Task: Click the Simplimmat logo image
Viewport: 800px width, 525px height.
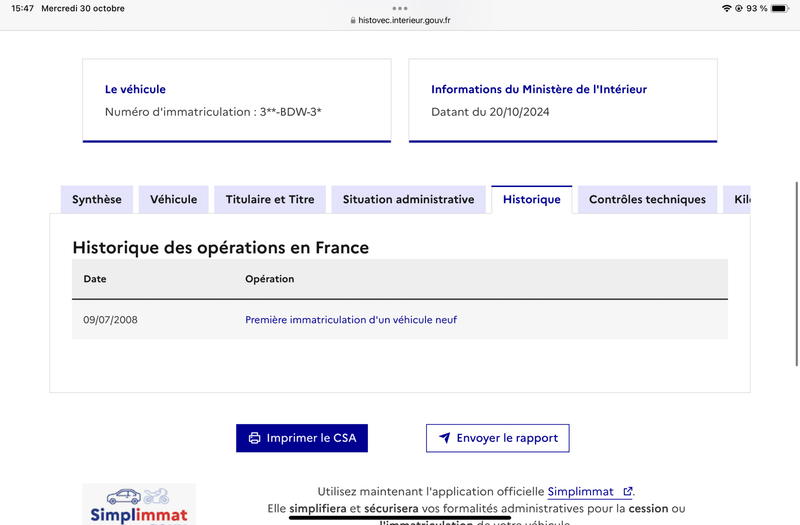Action: point(139,505)
